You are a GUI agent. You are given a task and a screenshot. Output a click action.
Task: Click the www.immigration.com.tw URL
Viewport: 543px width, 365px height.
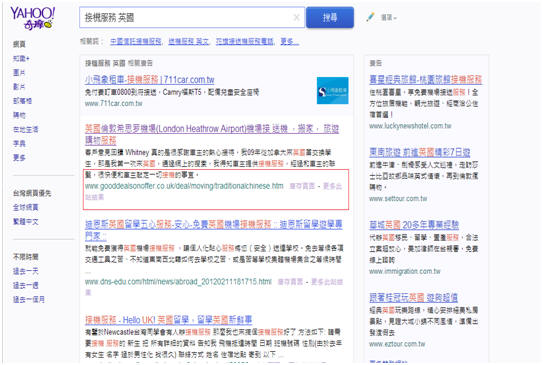point(405,271)
